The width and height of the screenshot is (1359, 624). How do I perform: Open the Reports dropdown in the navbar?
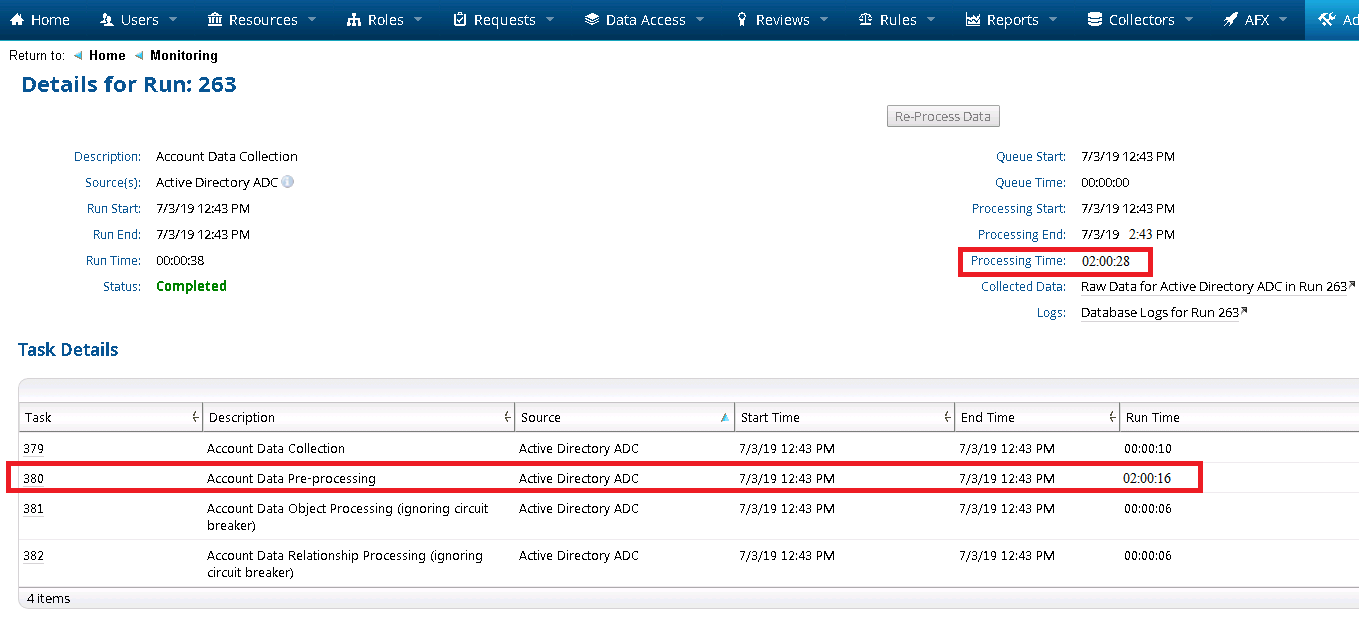tap(1012, 20)
